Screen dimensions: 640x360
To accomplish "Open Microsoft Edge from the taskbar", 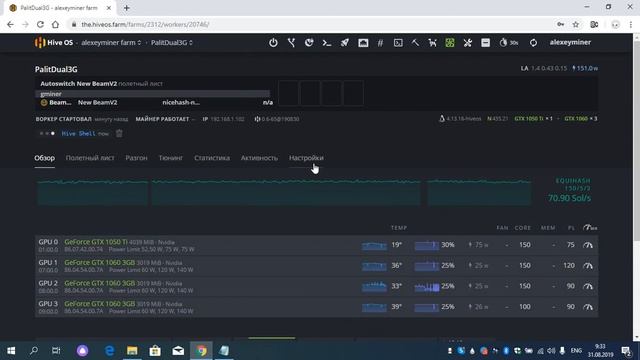I will pos(109,351).
